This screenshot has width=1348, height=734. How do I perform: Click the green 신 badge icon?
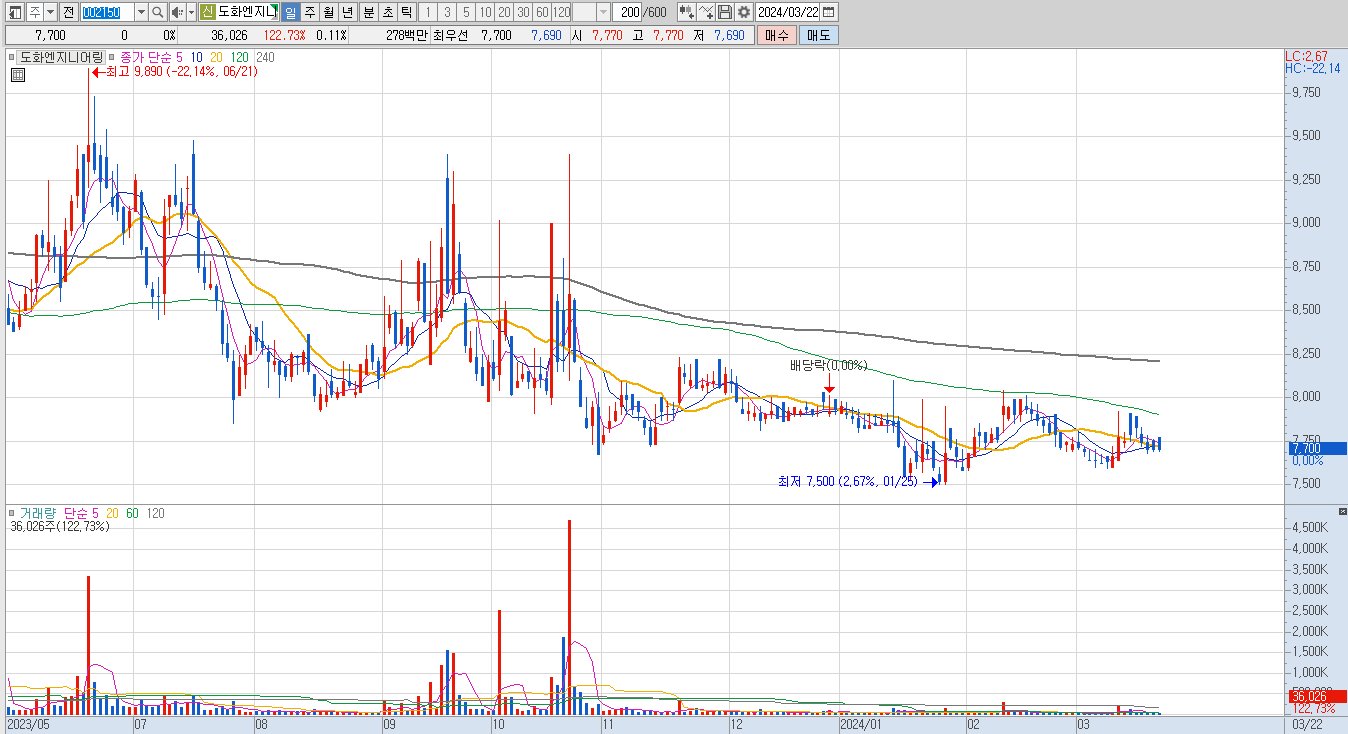pos(207,12)
